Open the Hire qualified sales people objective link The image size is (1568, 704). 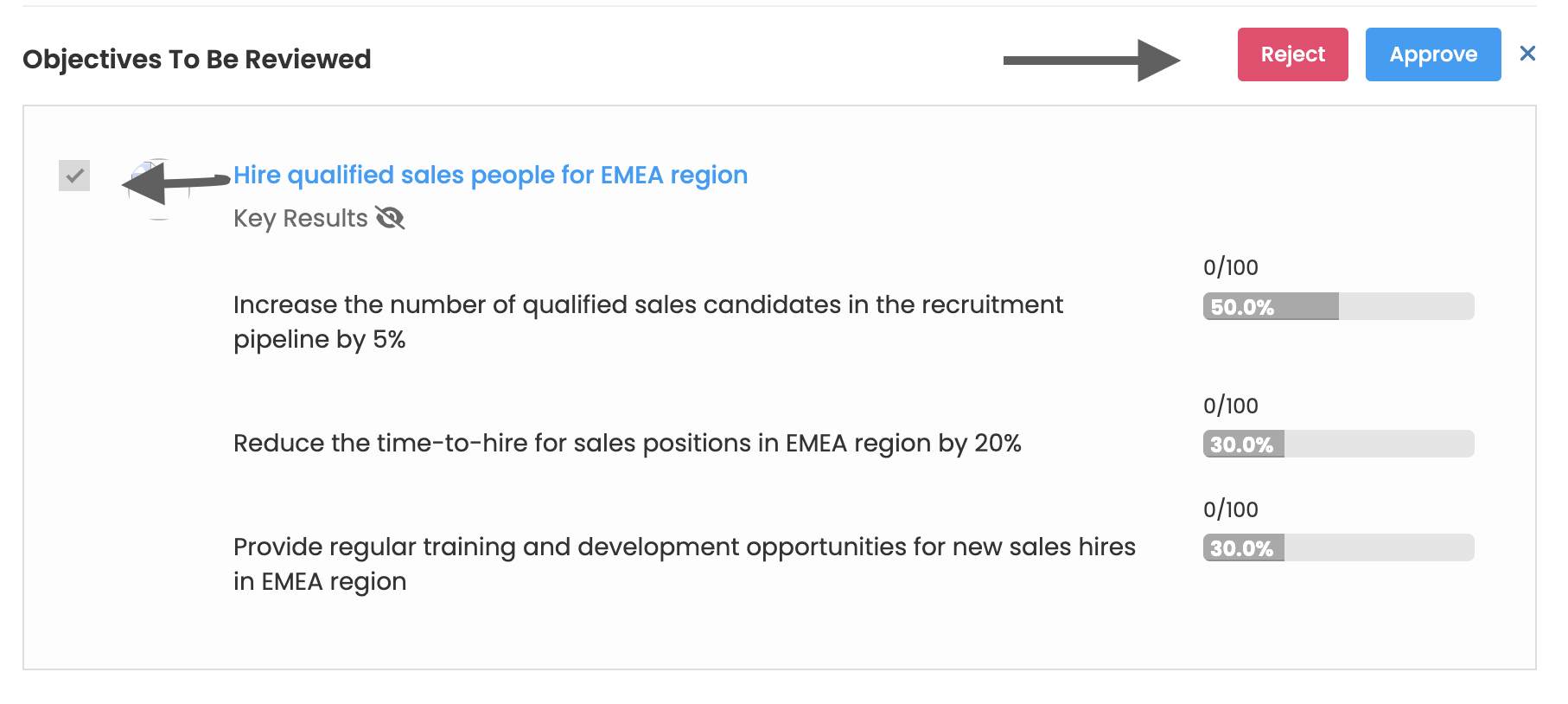[490, 175]
